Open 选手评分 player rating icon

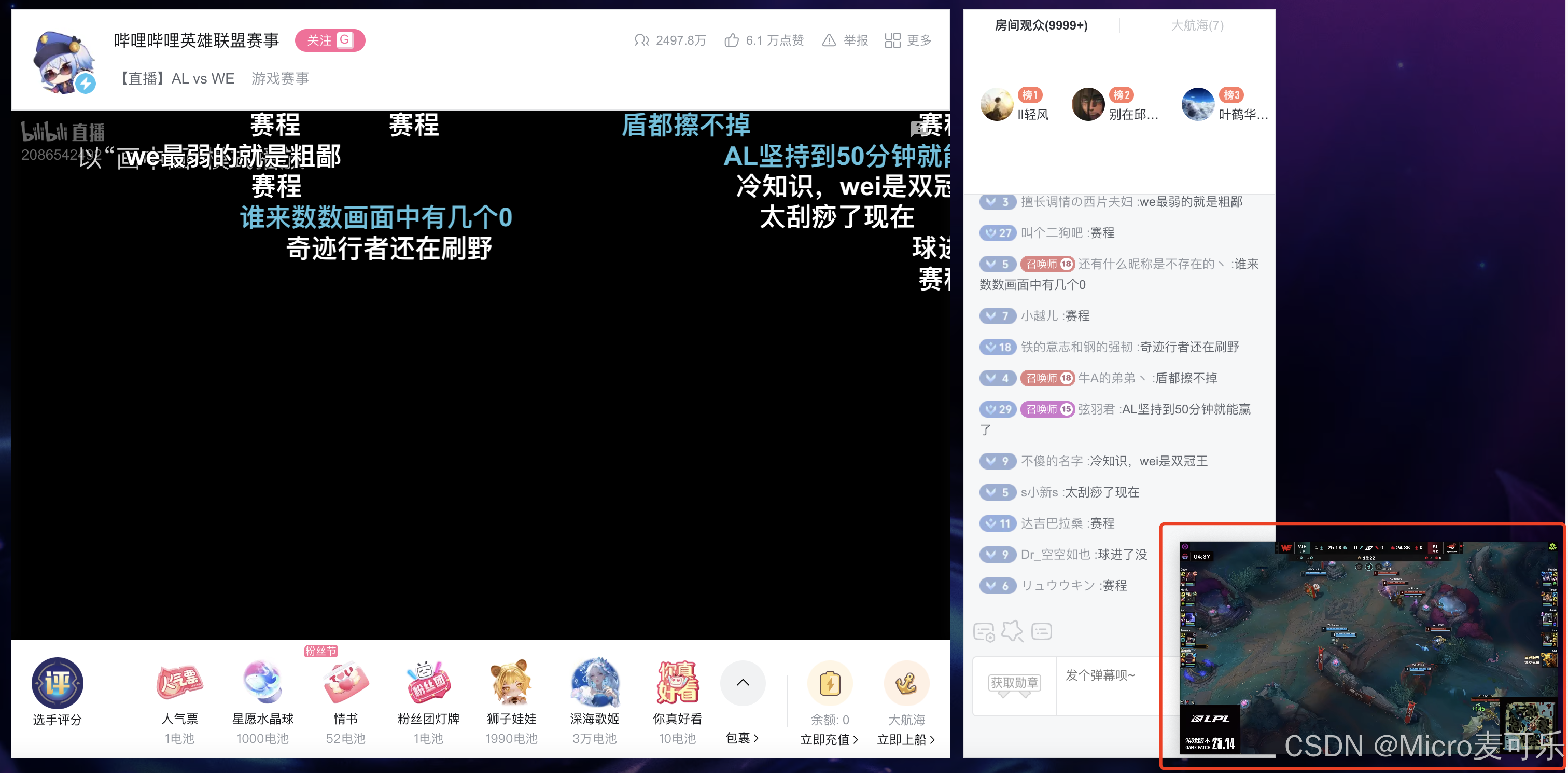57,683
